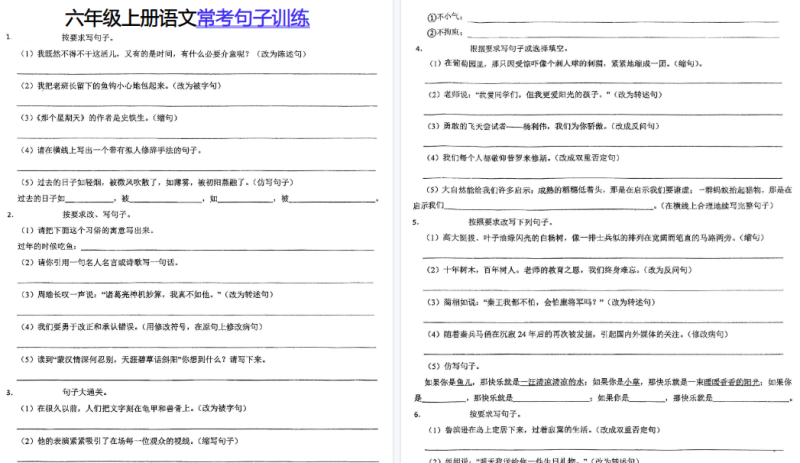Viewport: 800px width, 463px height.
Task: Click the label '②不拘束:'
Action: click(x=445, y=32)
